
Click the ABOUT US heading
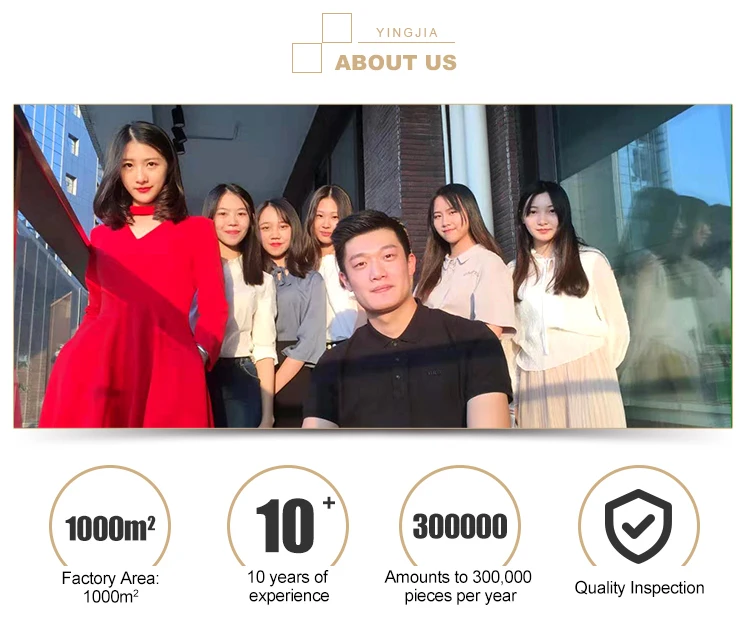(x=396, y=63)
